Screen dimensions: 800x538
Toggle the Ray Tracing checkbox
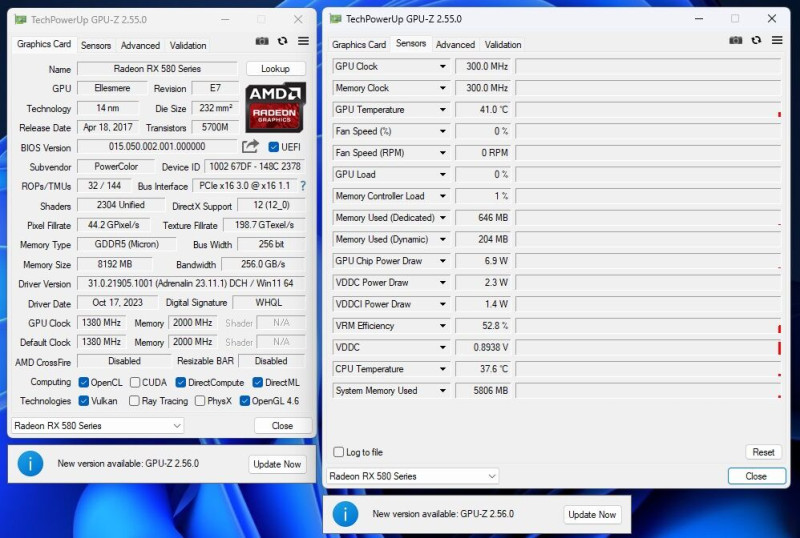pos(134,401)
